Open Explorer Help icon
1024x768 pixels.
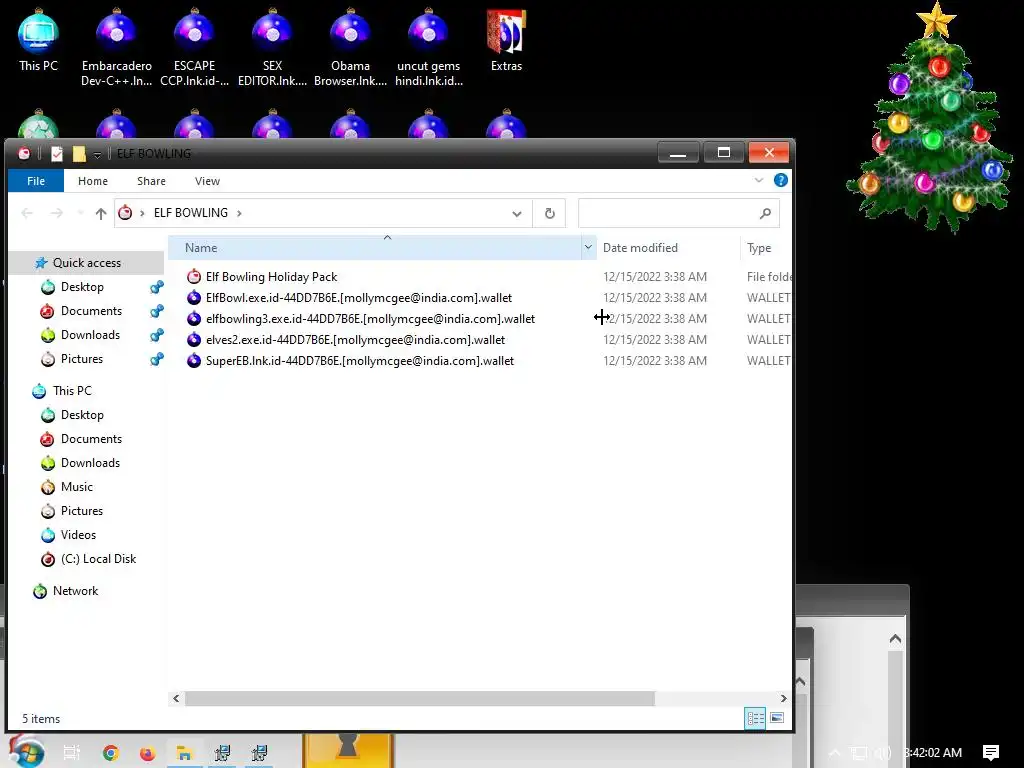[x=780, y=180]
